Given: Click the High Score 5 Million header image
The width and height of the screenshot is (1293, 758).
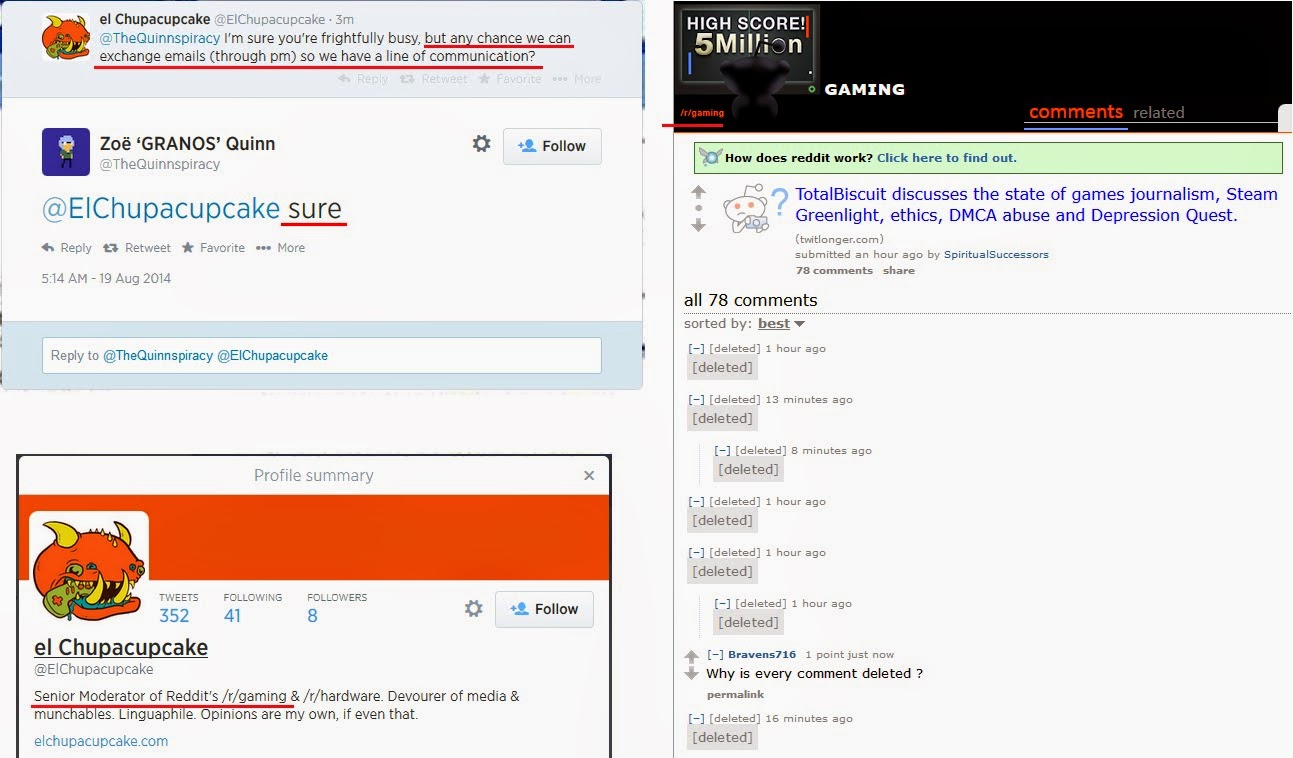Looking at the screenshot, I should click(748, 45).
